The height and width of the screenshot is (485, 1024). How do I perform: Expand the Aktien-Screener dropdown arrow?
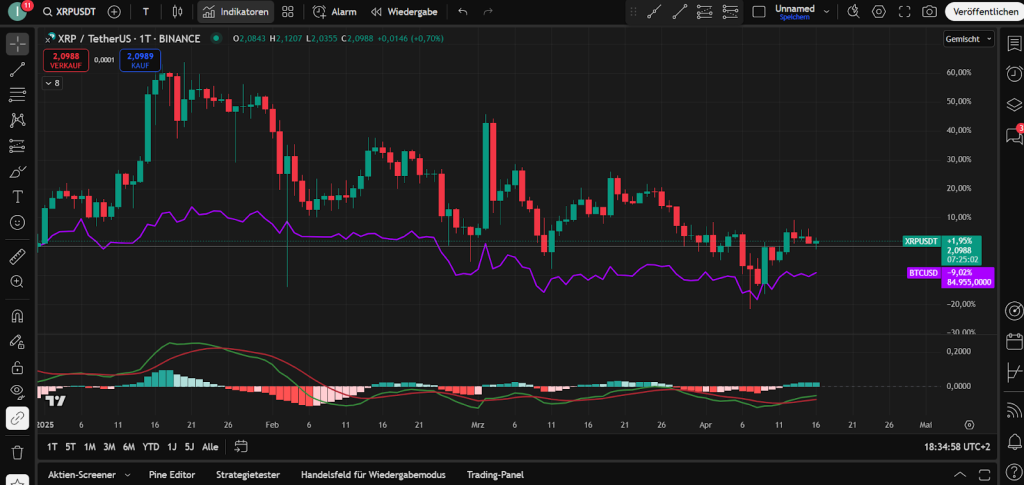click(x=127, y=475)
